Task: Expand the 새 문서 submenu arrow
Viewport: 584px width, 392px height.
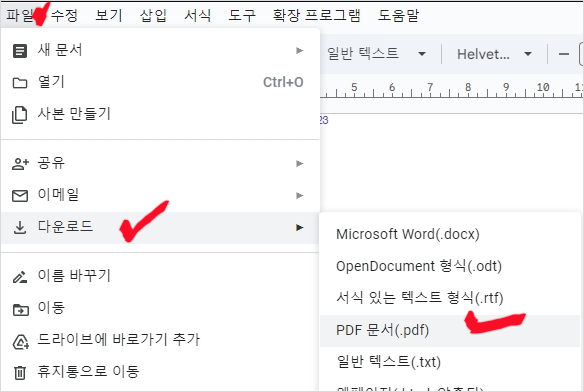Action: pos(299,50)
